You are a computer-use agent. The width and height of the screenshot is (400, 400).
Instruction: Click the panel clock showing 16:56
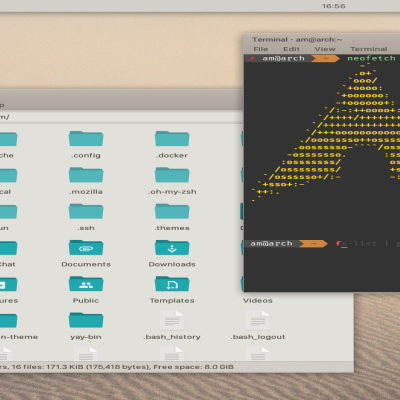334,6
